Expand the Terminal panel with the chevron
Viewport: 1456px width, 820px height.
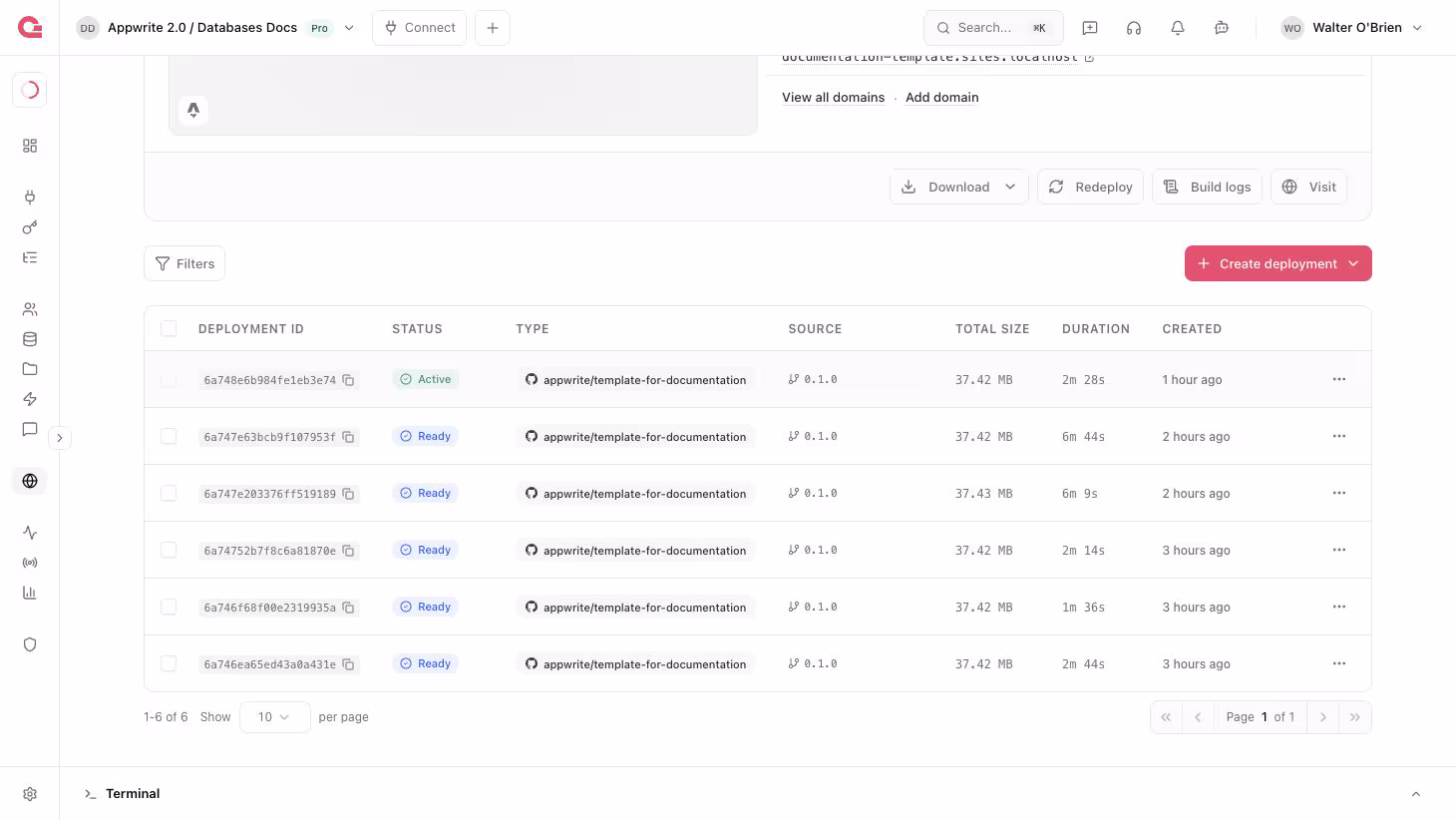tap(1416, 794)
